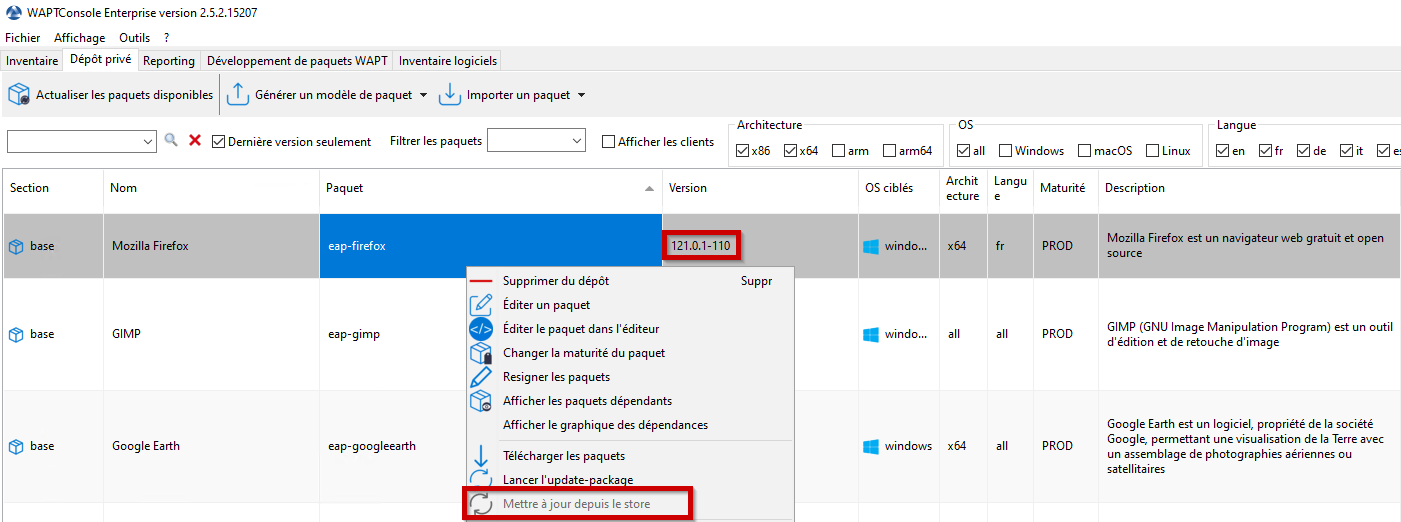Click the Actualiser les paquets disponibles package icon

tap(19, 95)
